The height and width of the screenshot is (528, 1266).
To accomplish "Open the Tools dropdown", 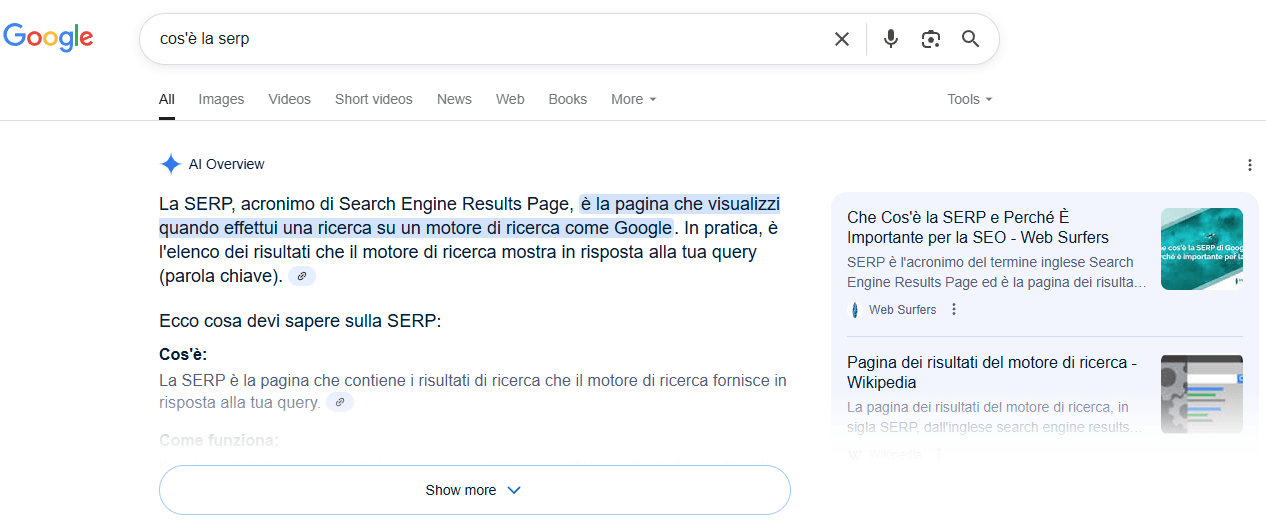I will click(970, 99).
